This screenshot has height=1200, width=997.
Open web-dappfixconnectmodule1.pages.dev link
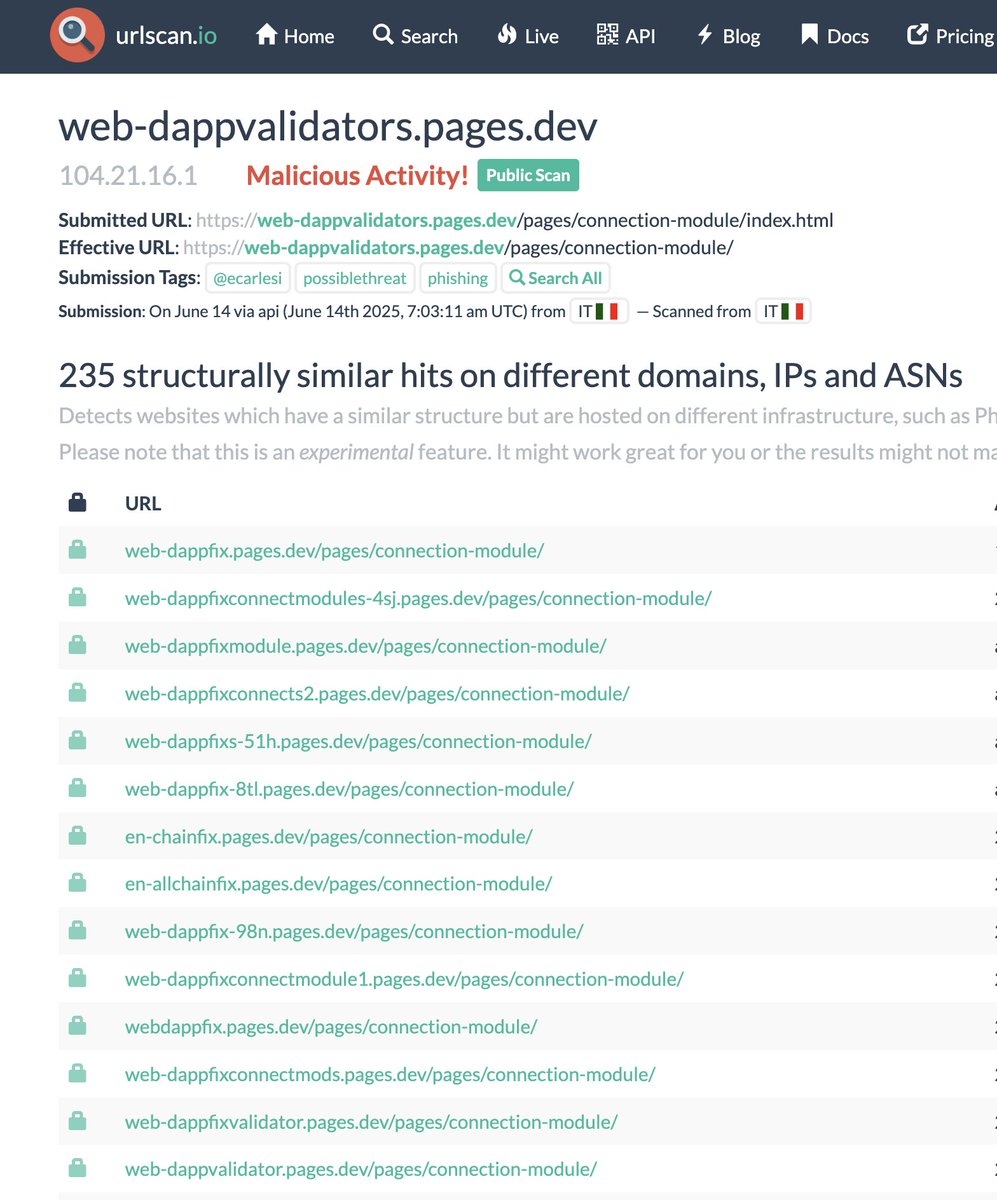[404, 979]
